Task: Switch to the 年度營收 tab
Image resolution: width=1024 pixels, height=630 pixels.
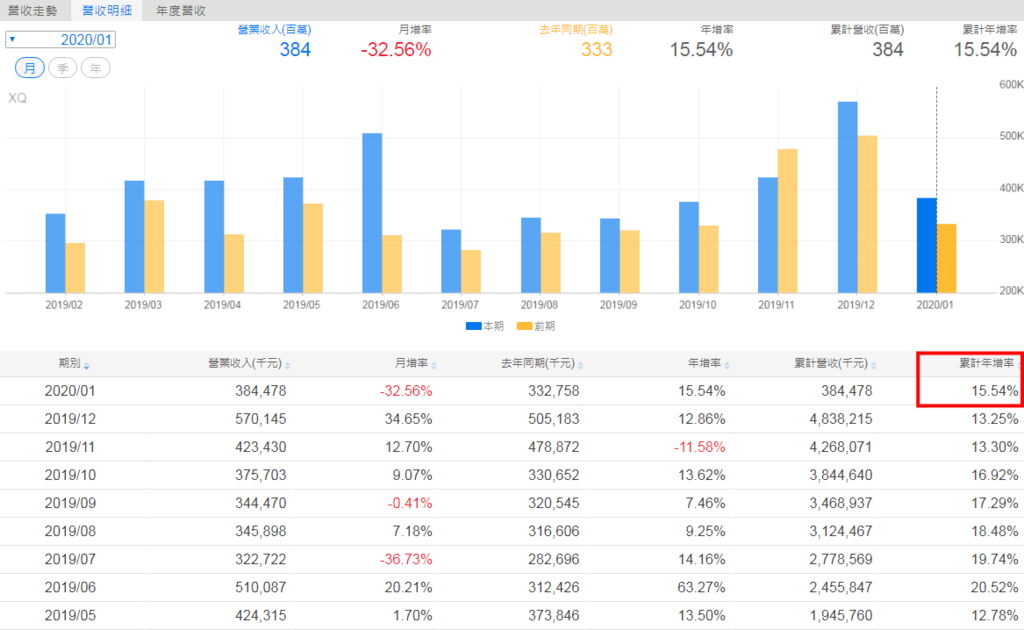Action: point(181,10)
